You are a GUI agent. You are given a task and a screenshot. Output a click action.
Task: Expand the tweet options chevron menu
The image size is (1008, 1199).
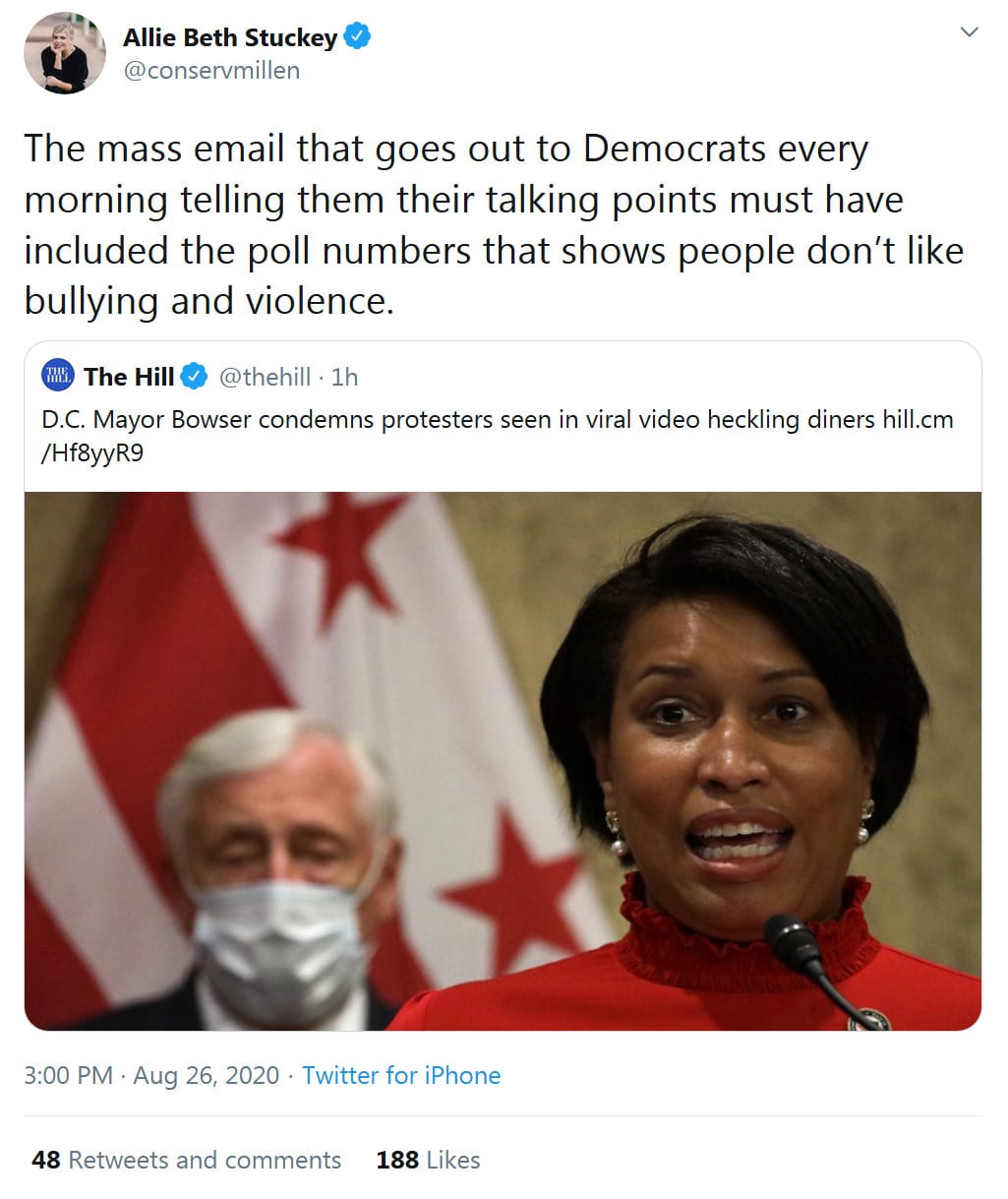[x=969, y=32]
